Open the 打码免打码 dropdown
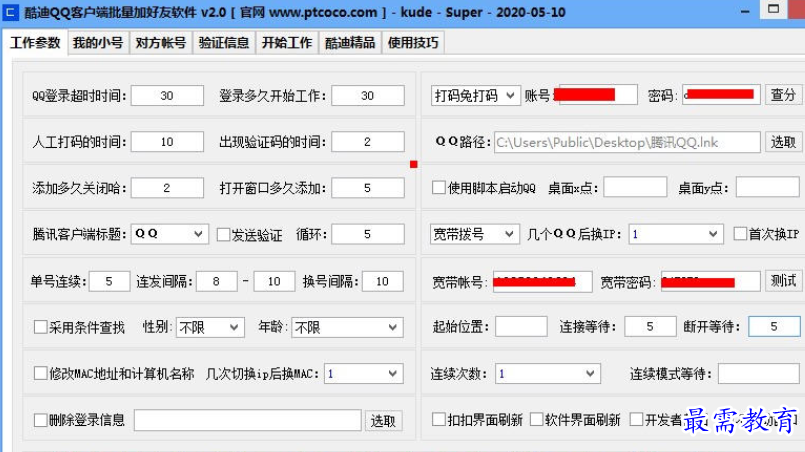This screenshot has width=805, height=452. (x=475, y=96)
